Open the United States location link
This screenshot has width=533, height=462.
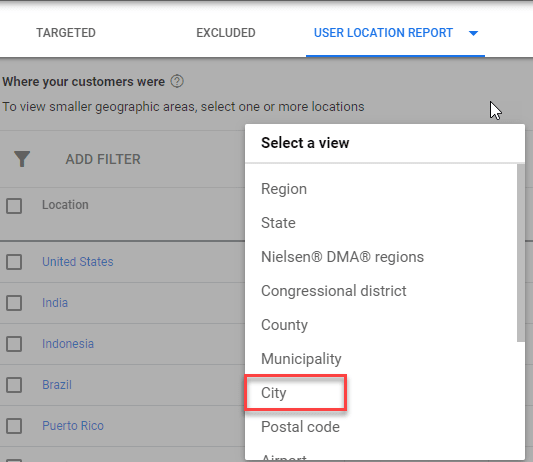click(78, 262)
